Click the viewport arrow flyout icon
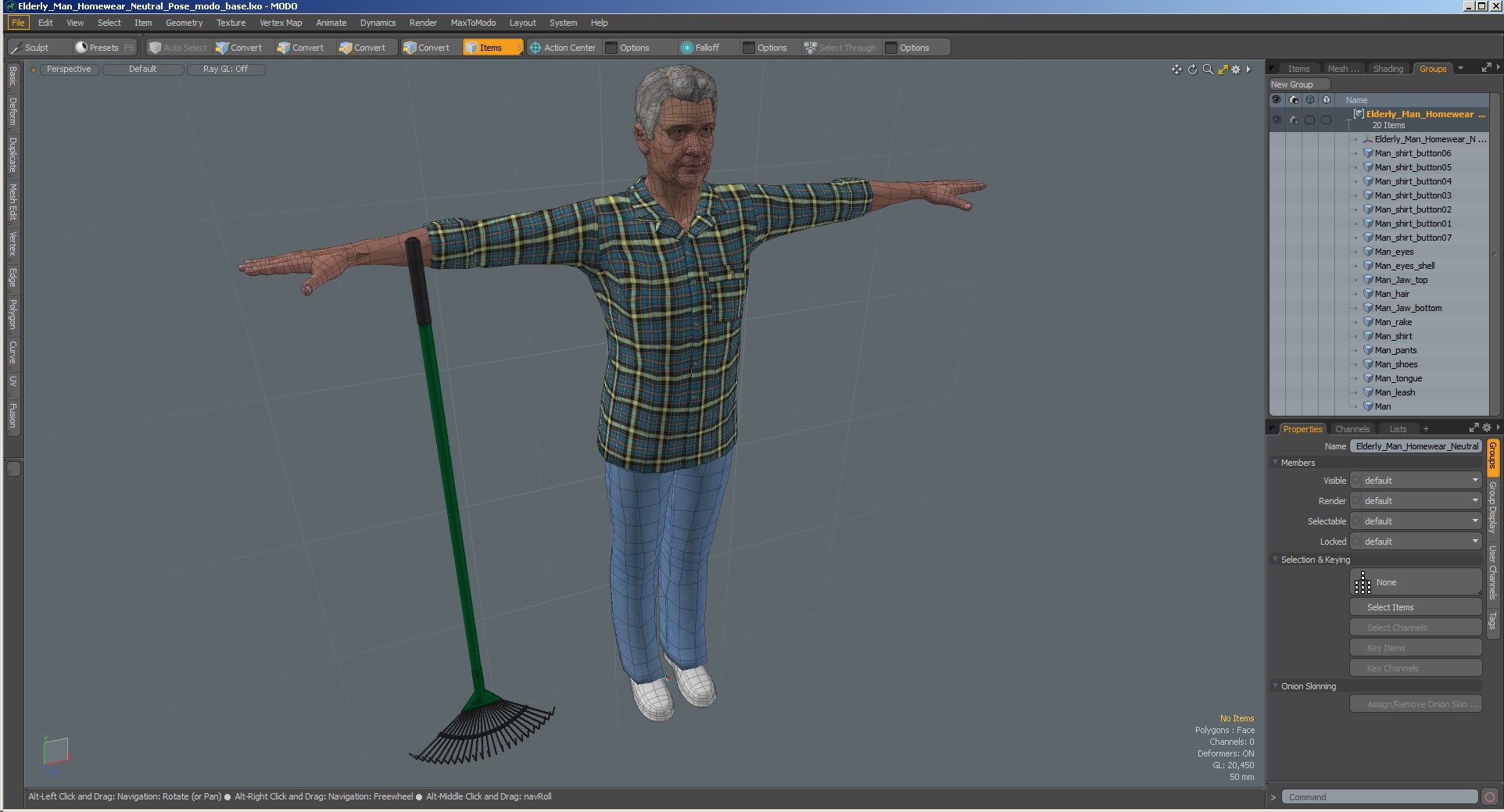The height and width of the screenshot is (812, 1504). (1248, 70)
